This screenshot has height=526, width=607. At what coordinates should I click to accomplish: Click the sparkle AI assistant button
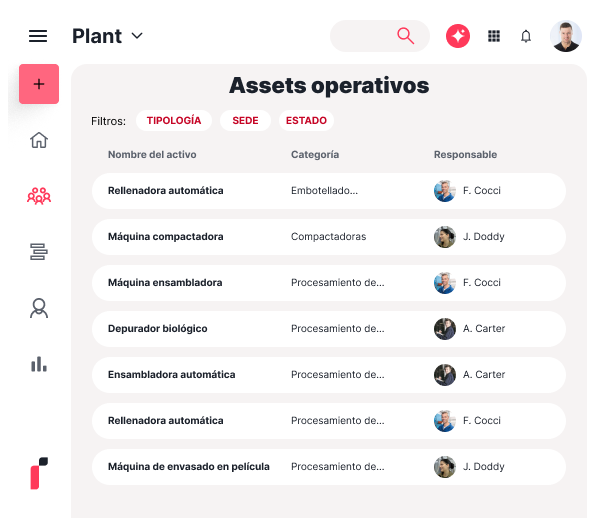tap(458, 36)
